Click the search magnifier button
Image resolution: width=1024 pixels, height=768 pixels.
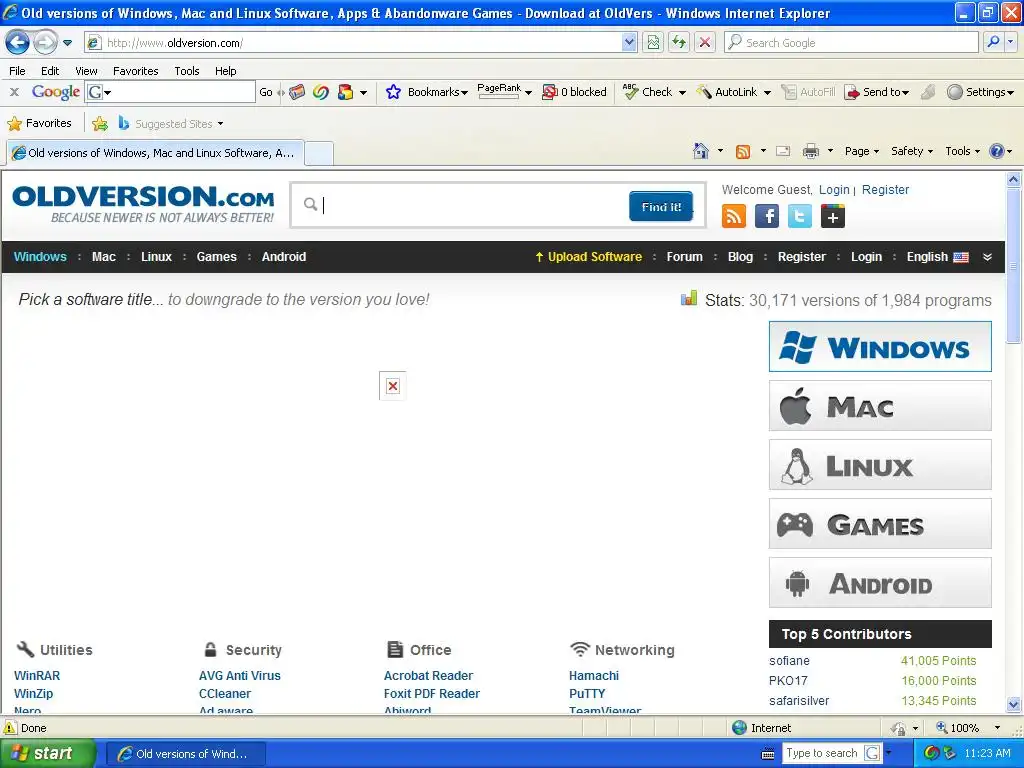pos(993,42)
